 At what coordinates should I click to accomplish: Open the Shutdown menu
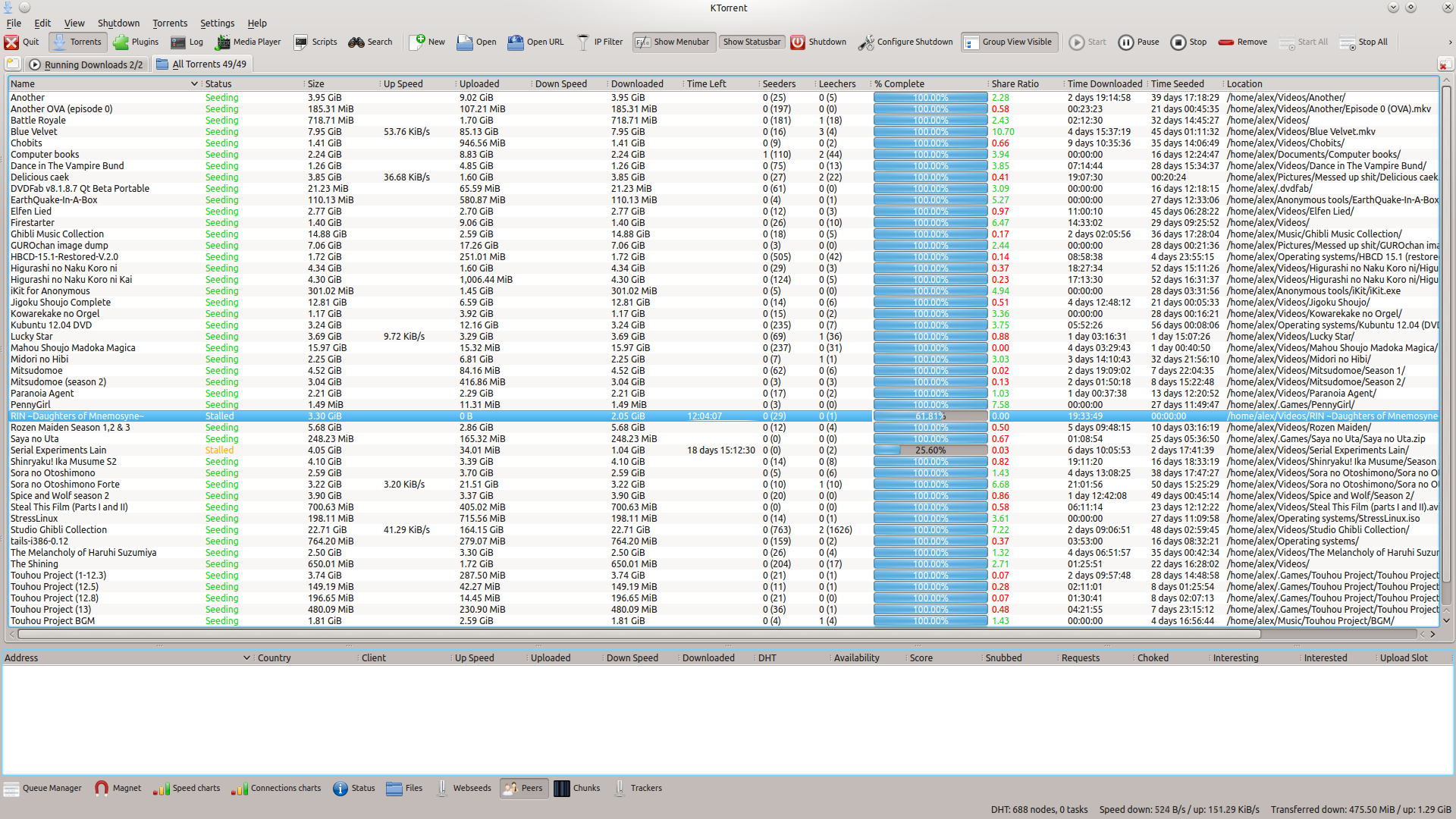[118, 24]
